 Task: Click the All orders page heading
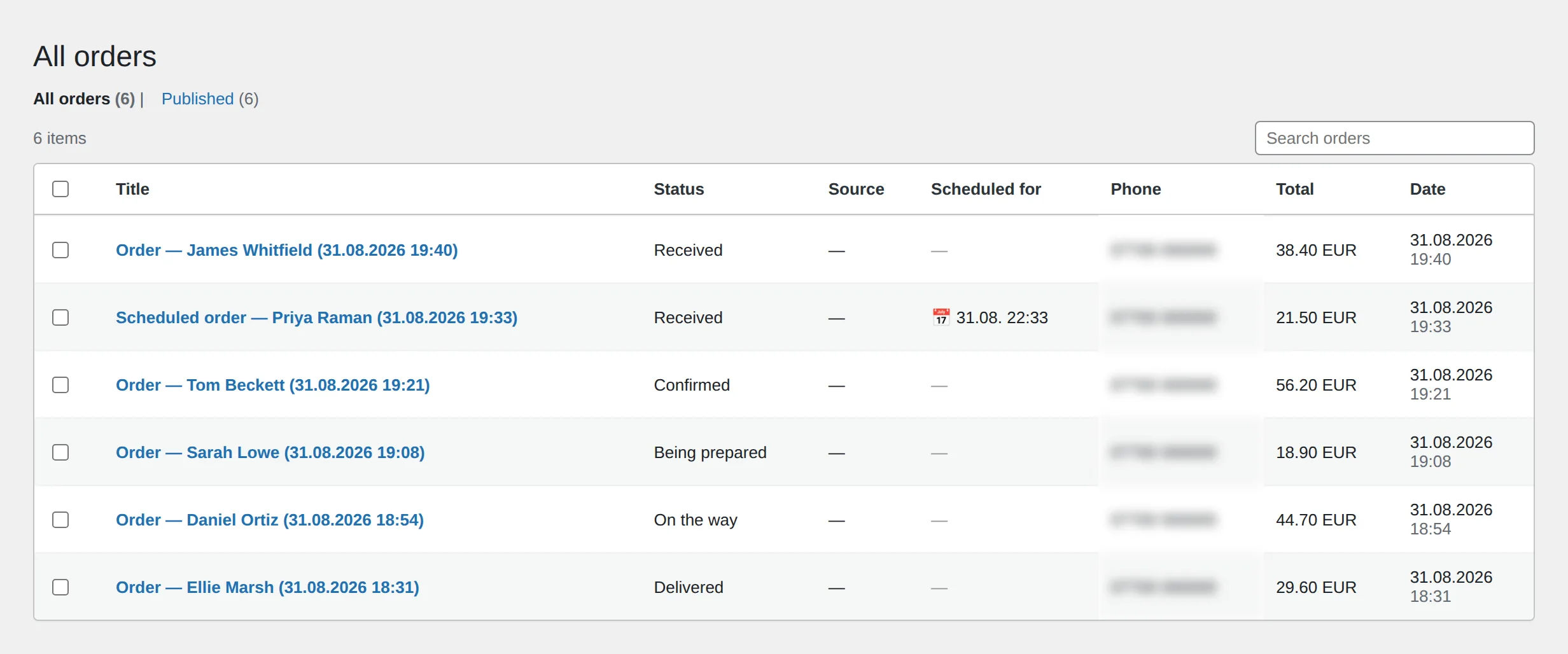point(95,57)
